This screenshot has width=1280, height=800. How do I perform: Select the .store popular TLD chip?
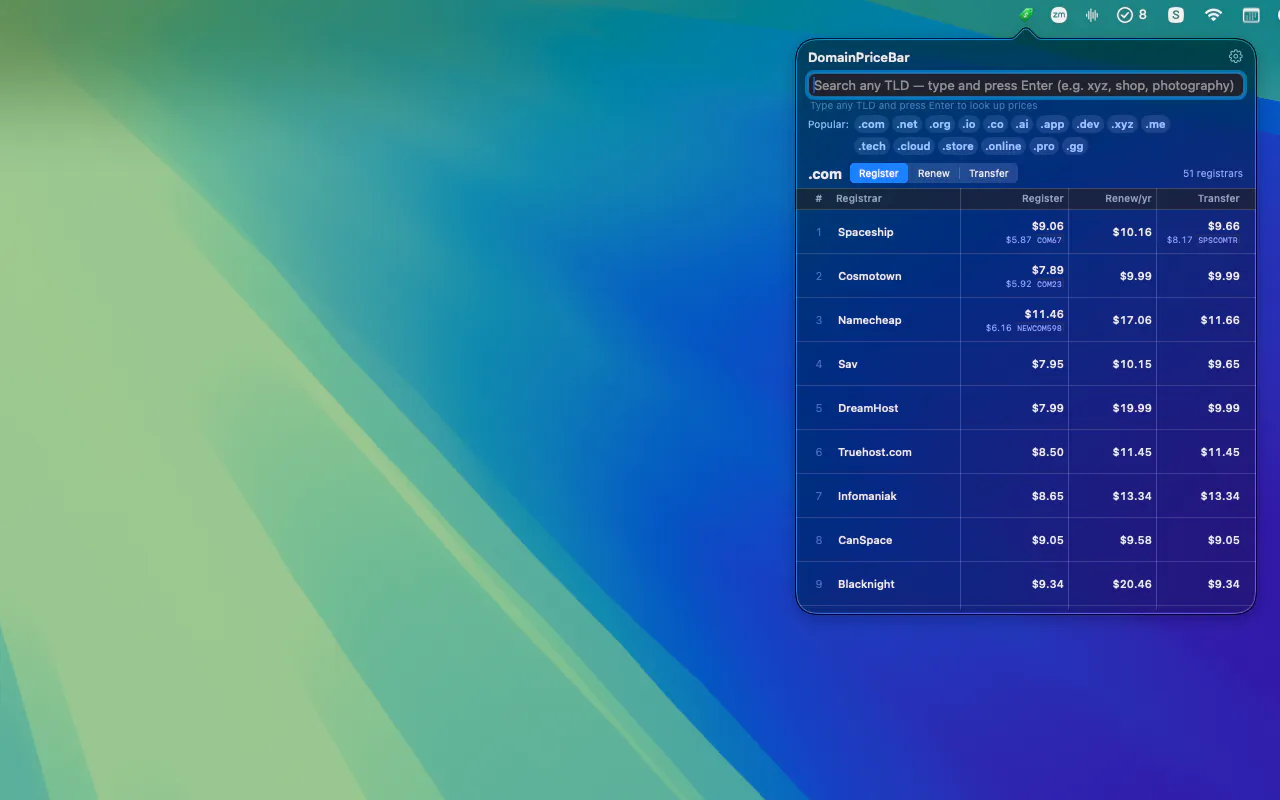958,146
